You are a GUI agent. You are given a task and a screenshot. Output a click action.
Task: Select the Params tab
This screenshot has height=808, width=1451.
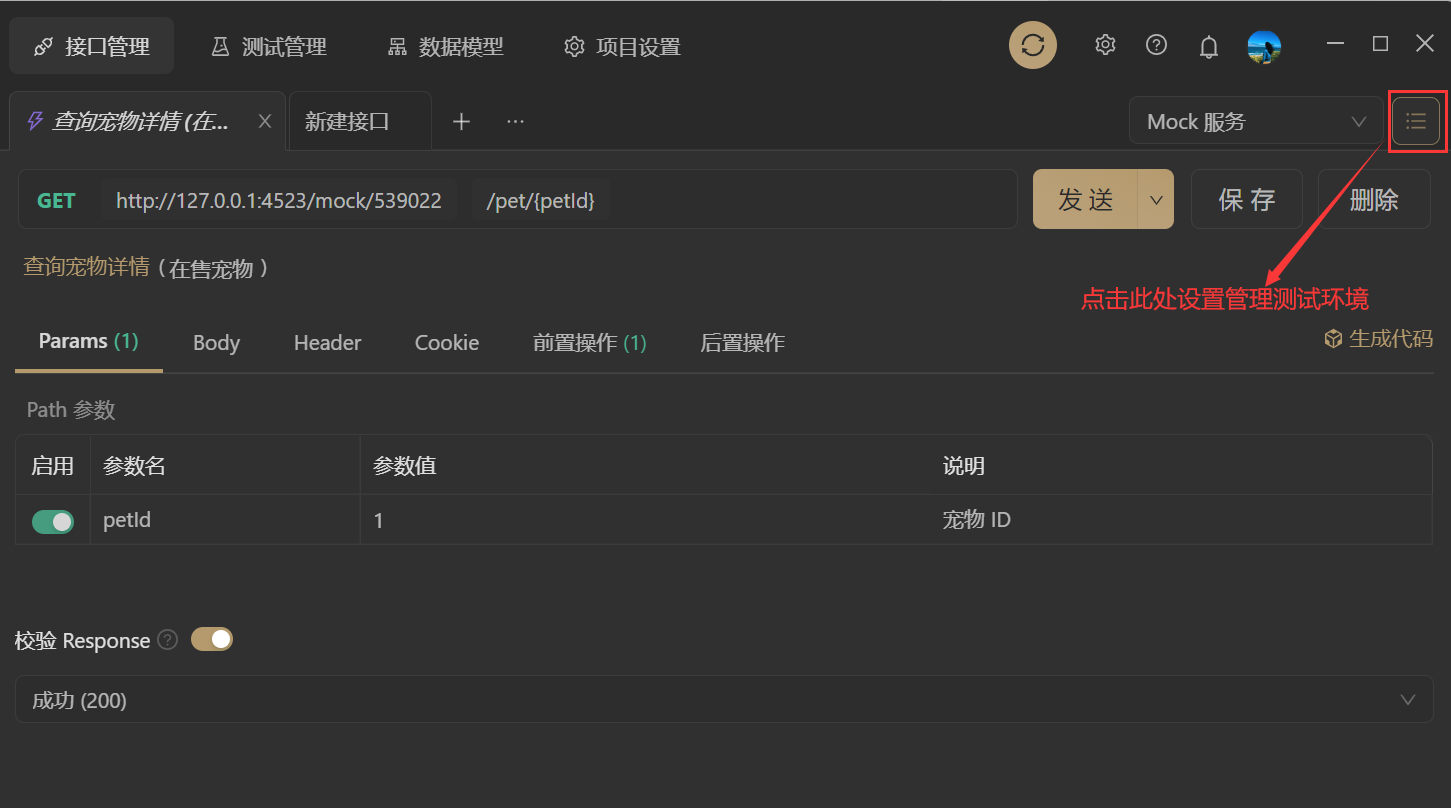click(x=88, y=342)
